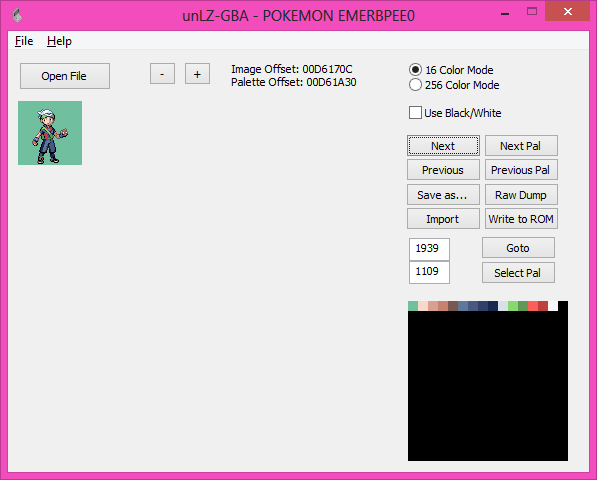Pick the brown palette swatch
This screenshot has height=480, width=597.
(x=453, y=306)
